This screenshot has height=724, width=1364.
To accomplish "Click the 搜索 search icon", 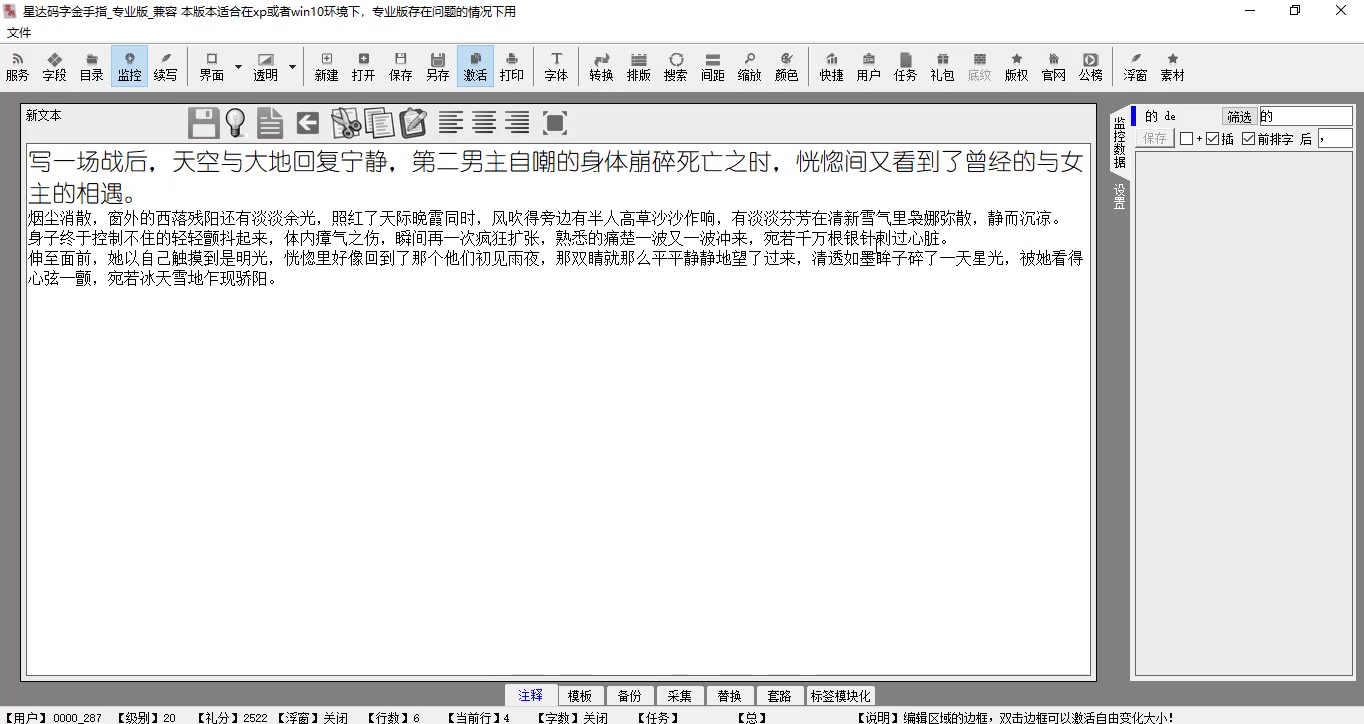I will 675,66.
